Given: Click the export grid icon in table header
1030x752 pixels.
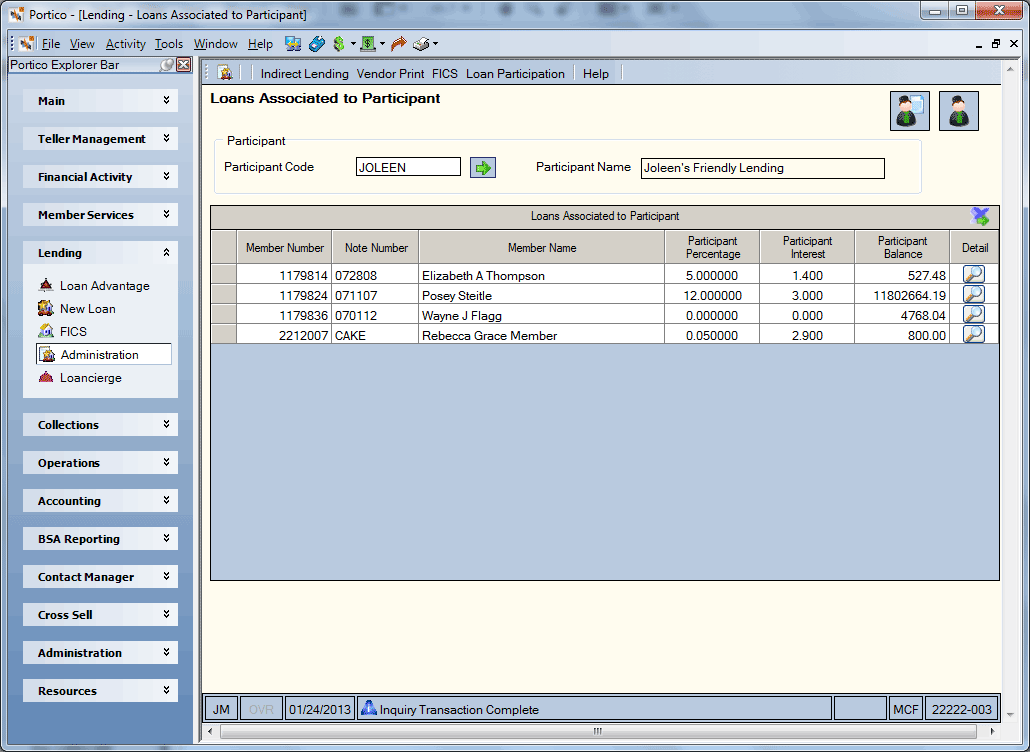Looking at the screenshot, I should coord(979,216).
